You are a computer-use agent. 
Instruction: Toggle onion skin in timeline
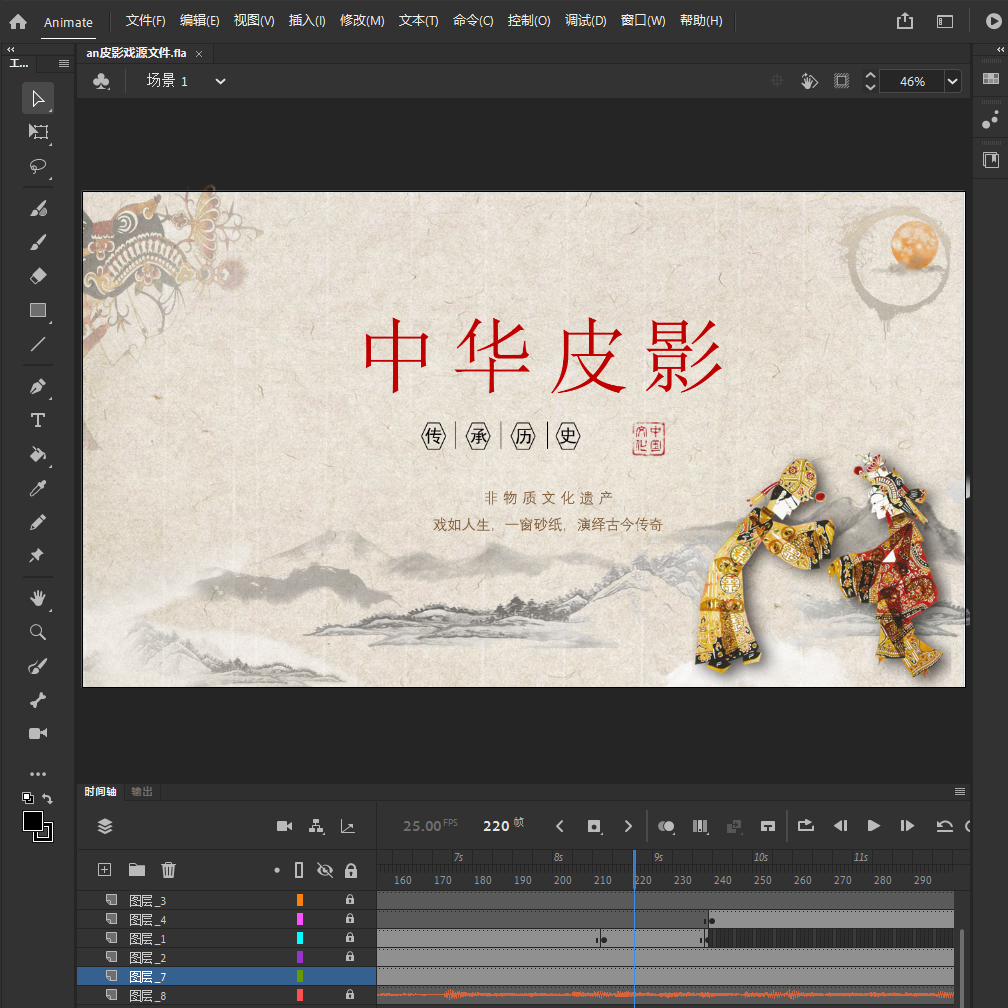point(667,826)
